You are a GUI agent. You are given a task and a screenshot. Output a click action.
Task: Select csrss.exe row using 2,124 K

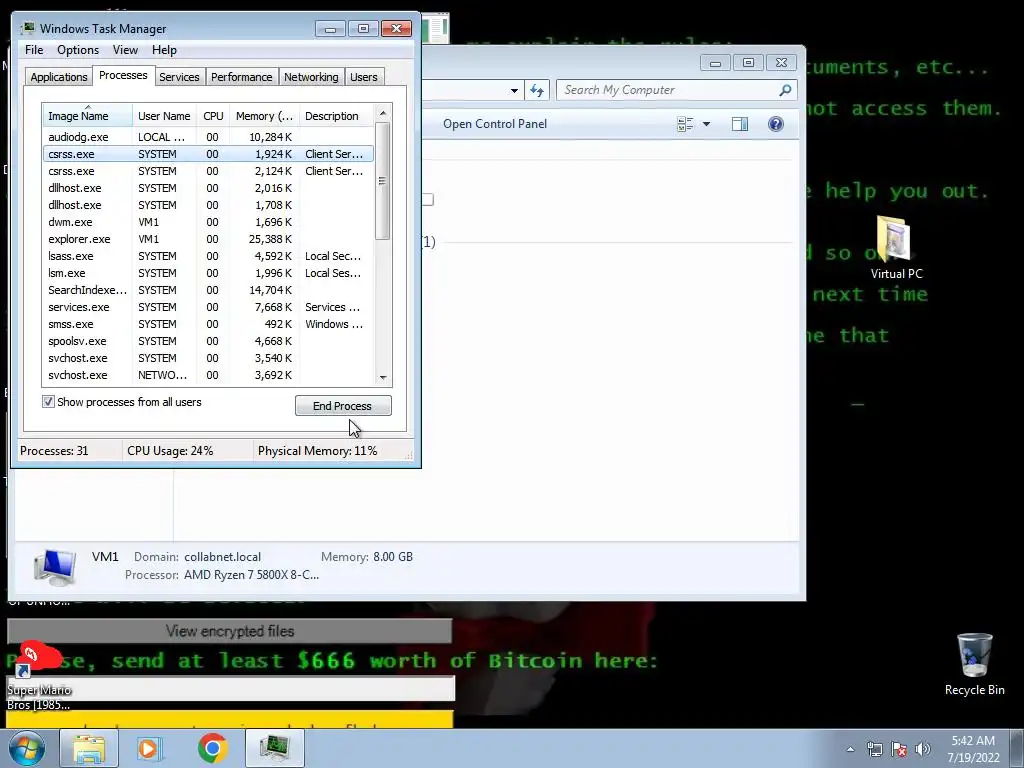click(208, 171)
